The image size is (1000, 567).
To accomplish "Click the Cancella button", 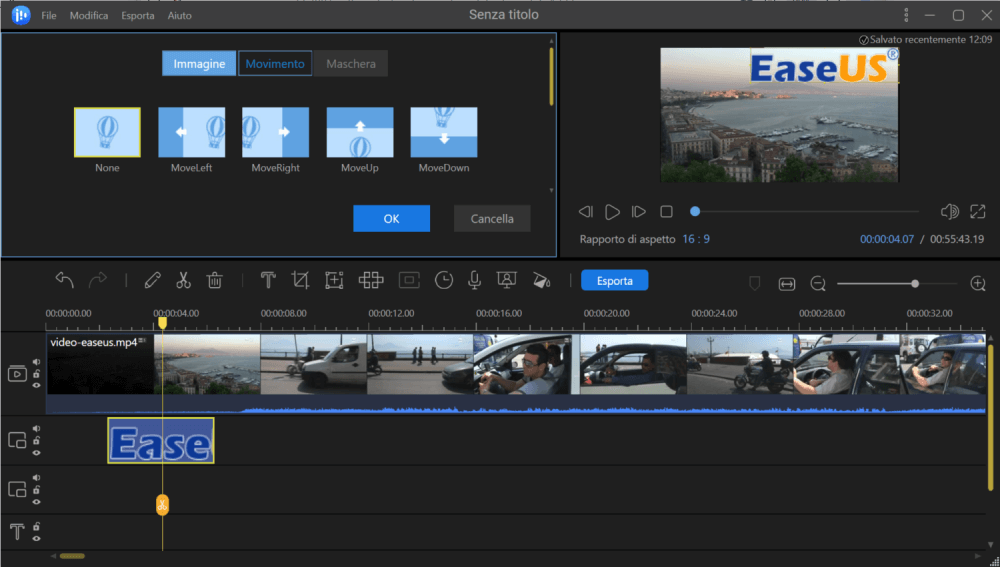I will point(492,218).
